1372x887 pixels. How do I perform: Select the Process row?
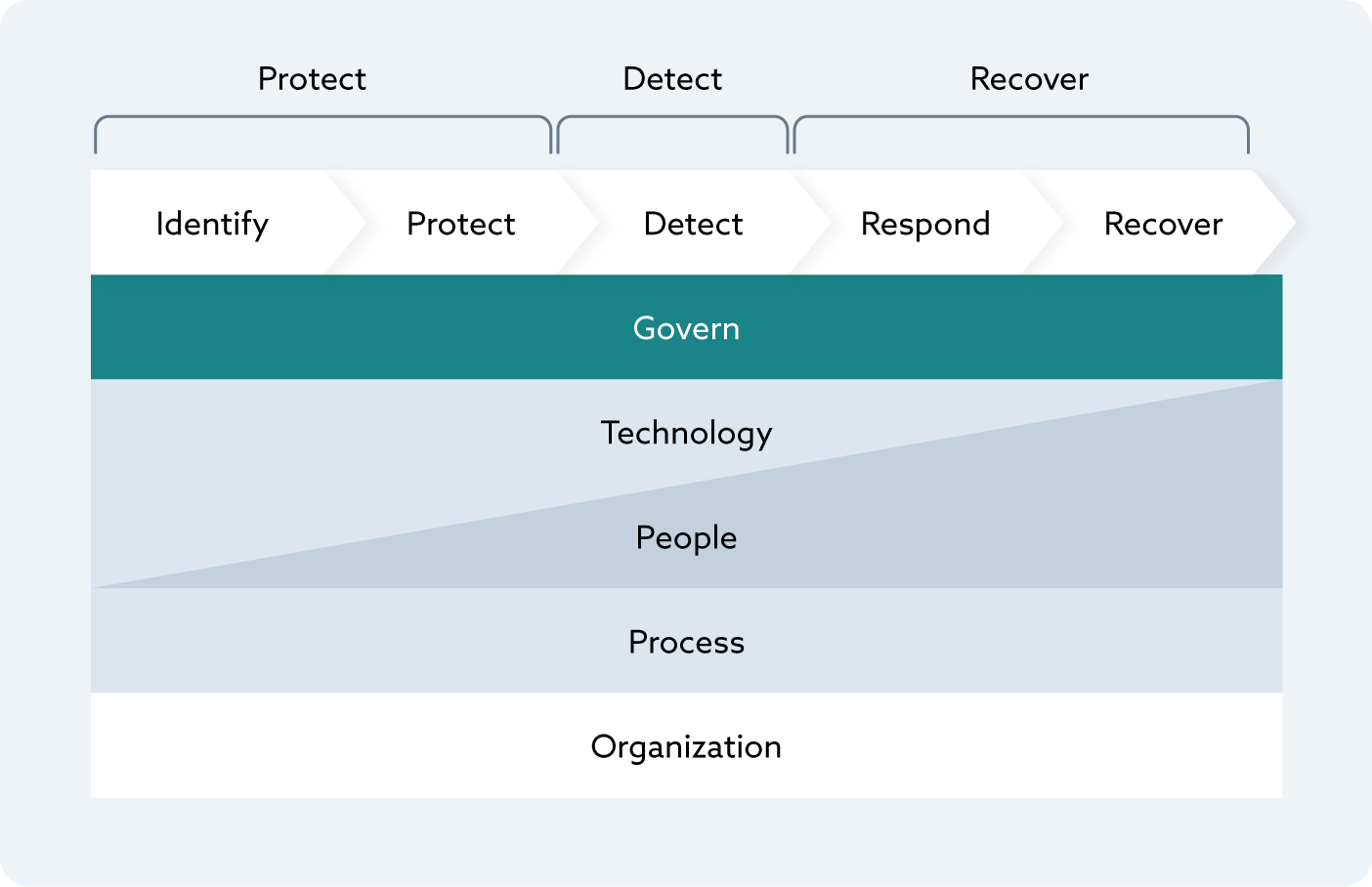point(686,642)
